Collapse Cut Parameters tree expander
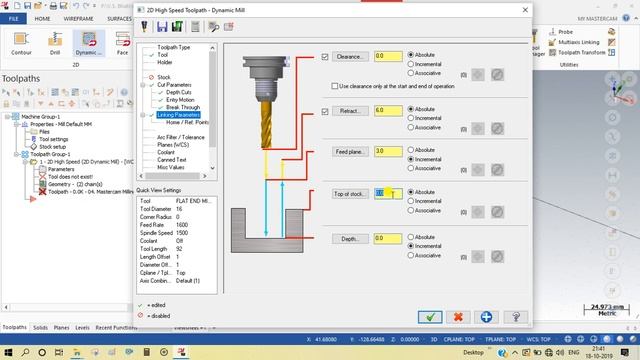This screenshot has height=360, width=640. click(143, 85)
